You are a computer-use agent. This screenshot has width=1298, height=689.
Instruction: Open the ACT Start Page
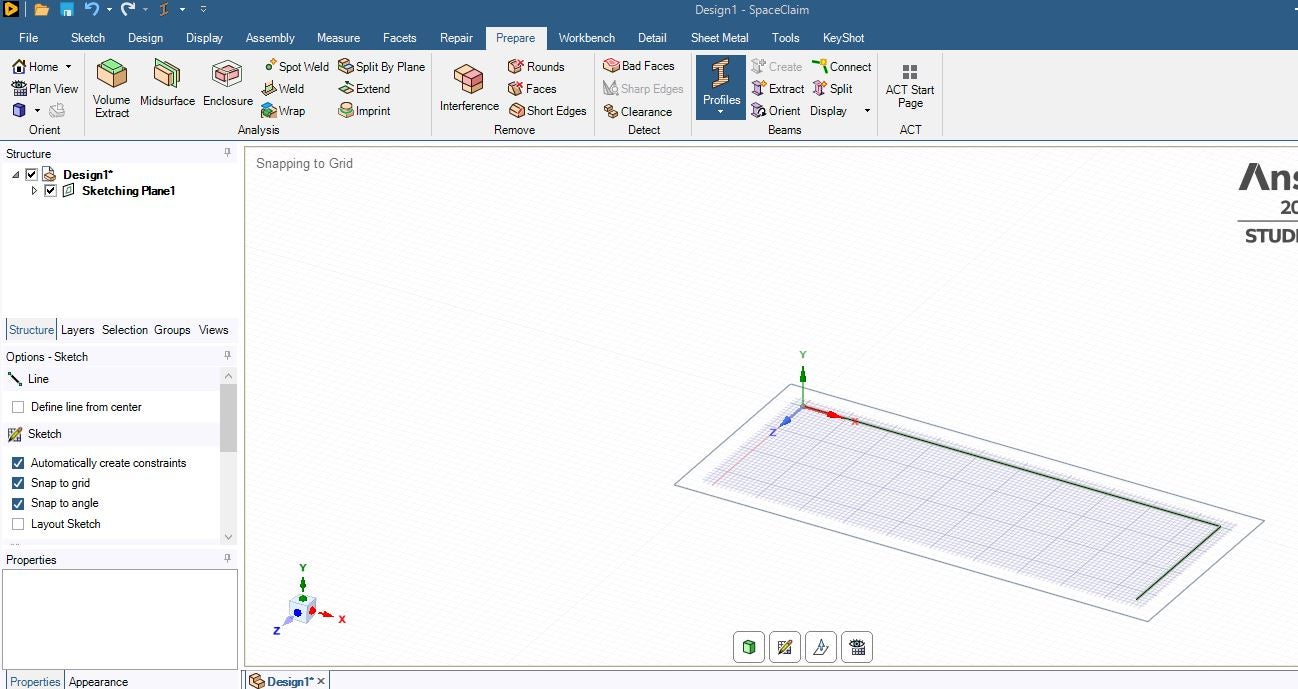pos(910,87)
